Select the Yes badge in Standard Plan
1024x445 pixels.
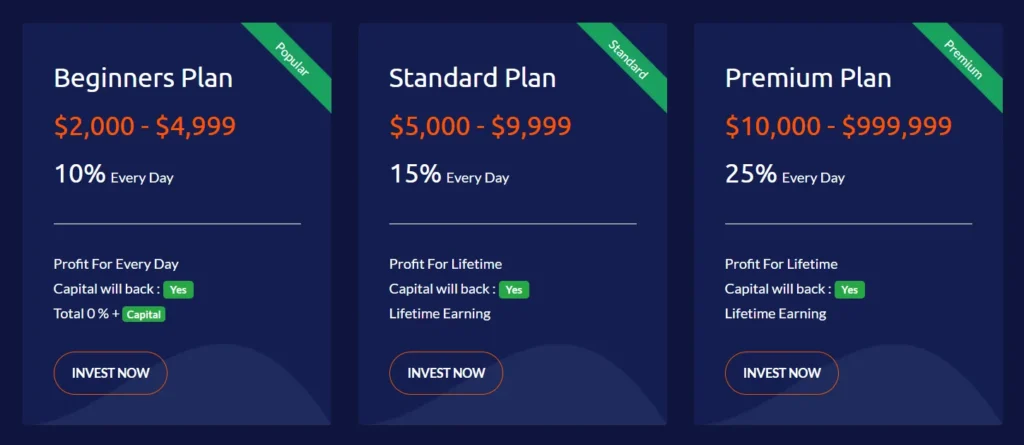pos(514,290)
